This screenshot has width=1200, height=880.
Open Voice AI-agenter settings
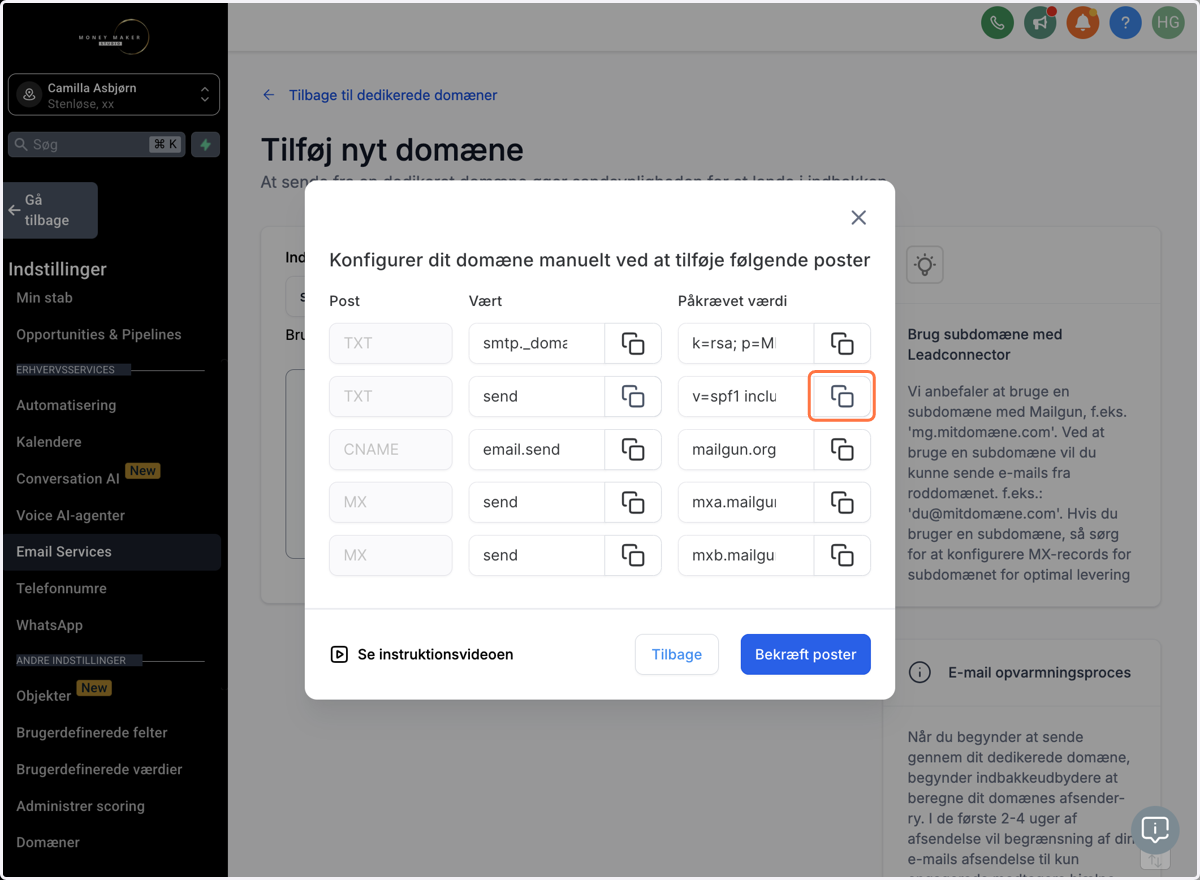[70, 515]
